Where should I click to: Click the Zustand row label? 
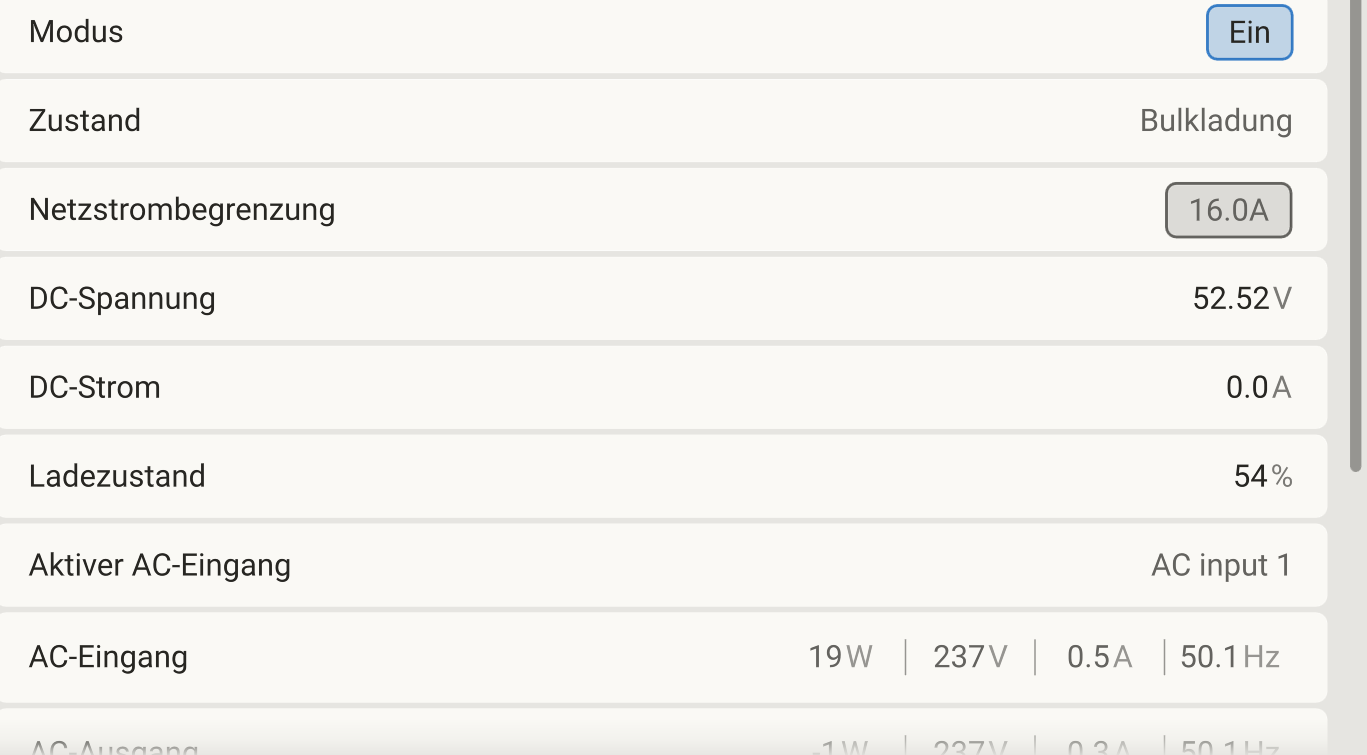click(x=85, y=121)
